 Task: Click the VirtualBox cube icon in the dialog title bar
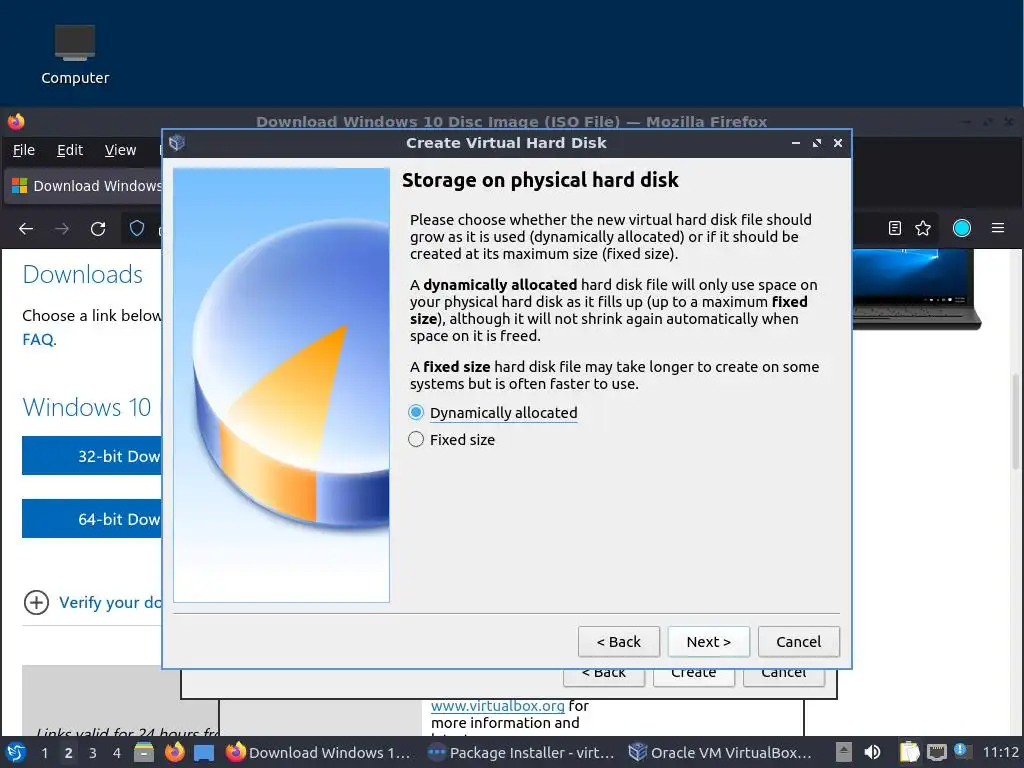click(x=177, y=143)
